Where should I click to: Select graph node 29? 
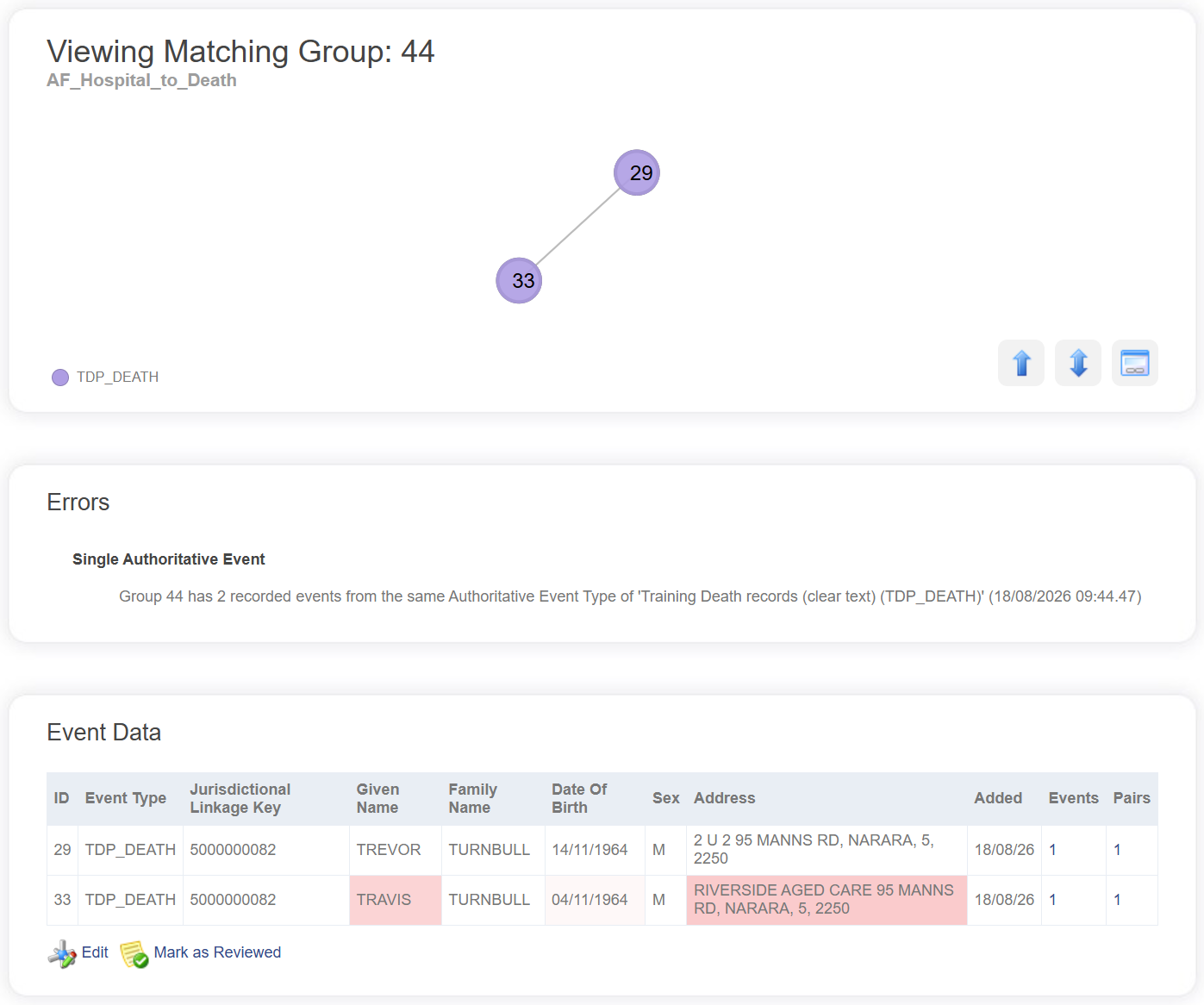pos(637,172)
